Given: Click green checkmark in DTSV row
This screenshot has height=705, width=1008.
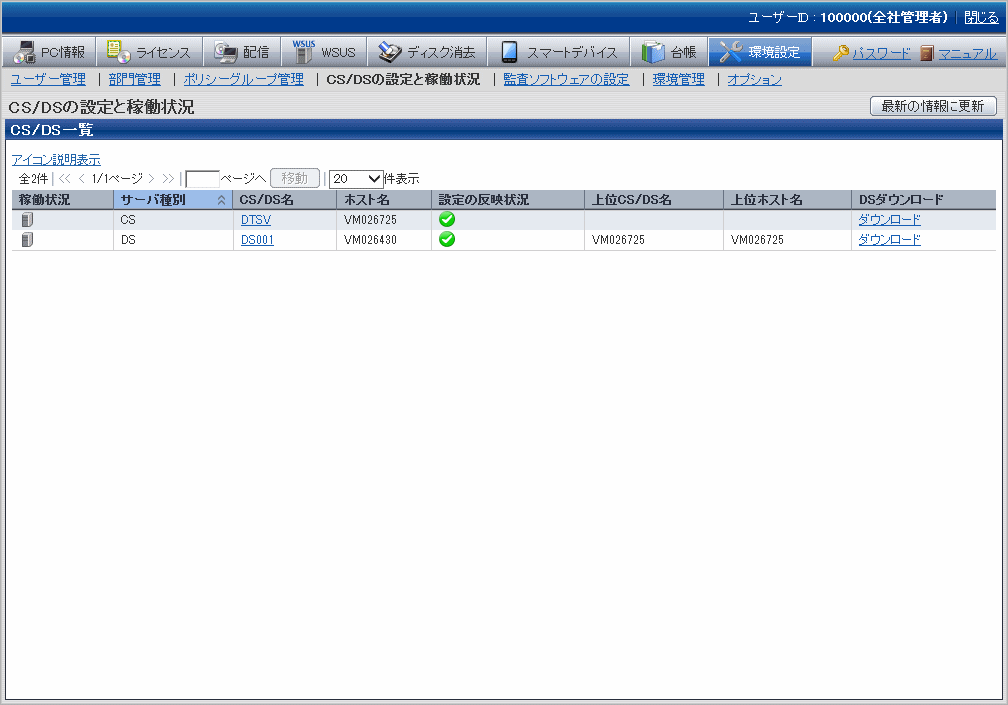Looking at the screenshot, I should pos(447,219).
